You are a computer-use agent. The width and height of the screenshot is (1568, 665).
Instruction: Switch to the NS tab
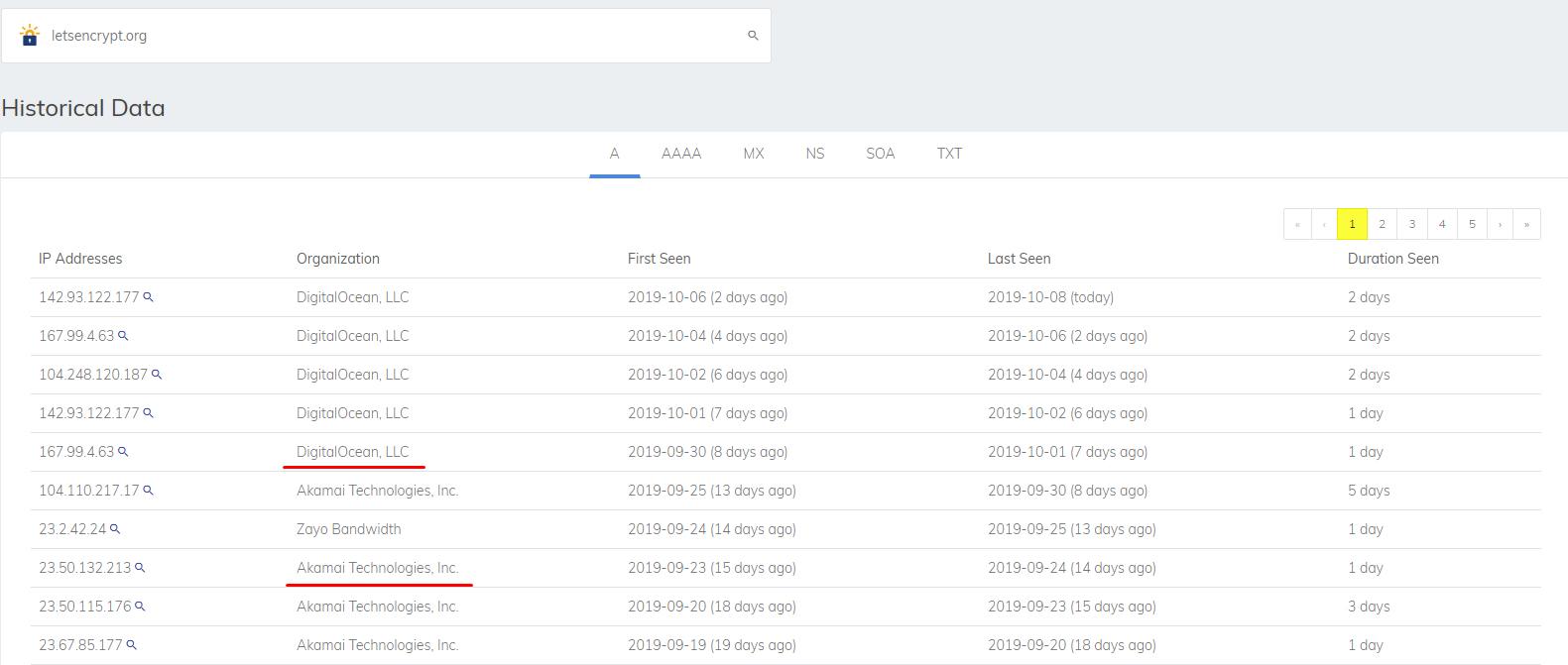pyautogui.click(x=815, y=154)
